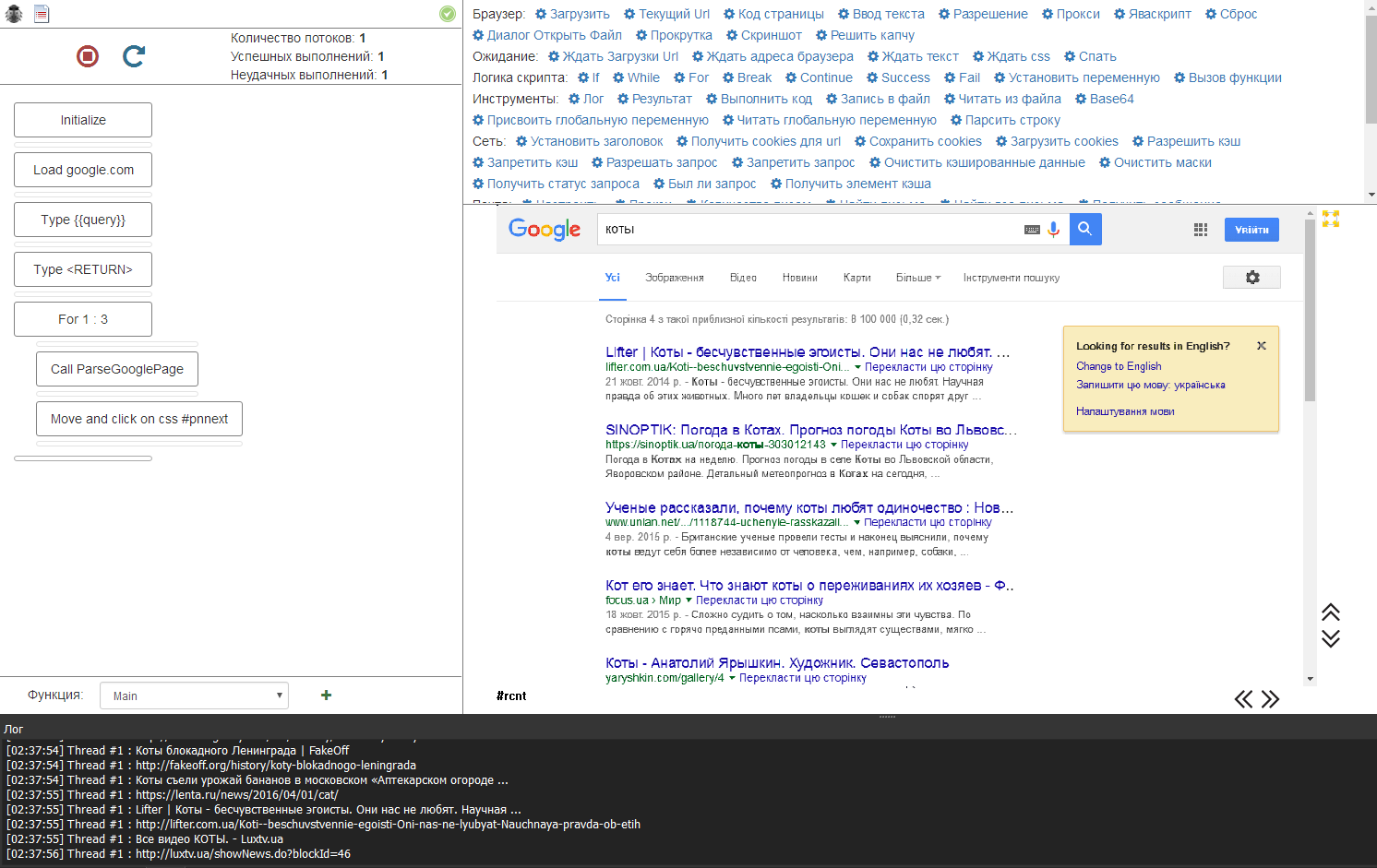The image size is (1377, 868).
Task: Click the green plus add function icon
Action: click(326, 696)
